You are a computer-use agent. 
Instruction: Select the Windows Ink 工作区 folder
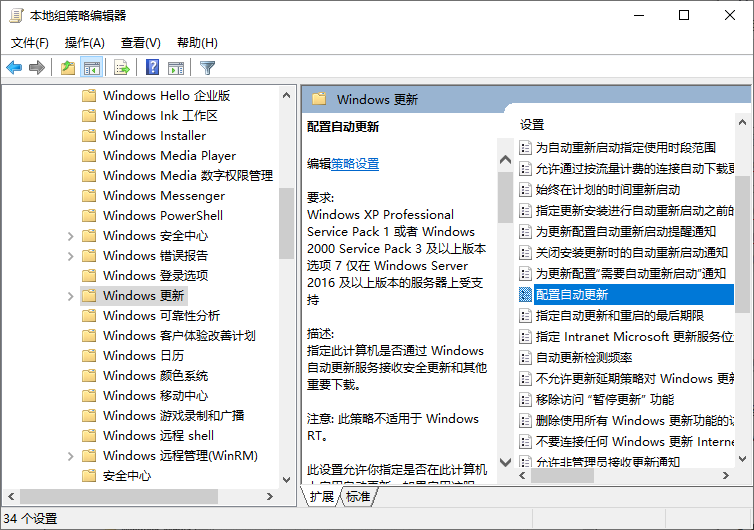[x=160, y=115]
